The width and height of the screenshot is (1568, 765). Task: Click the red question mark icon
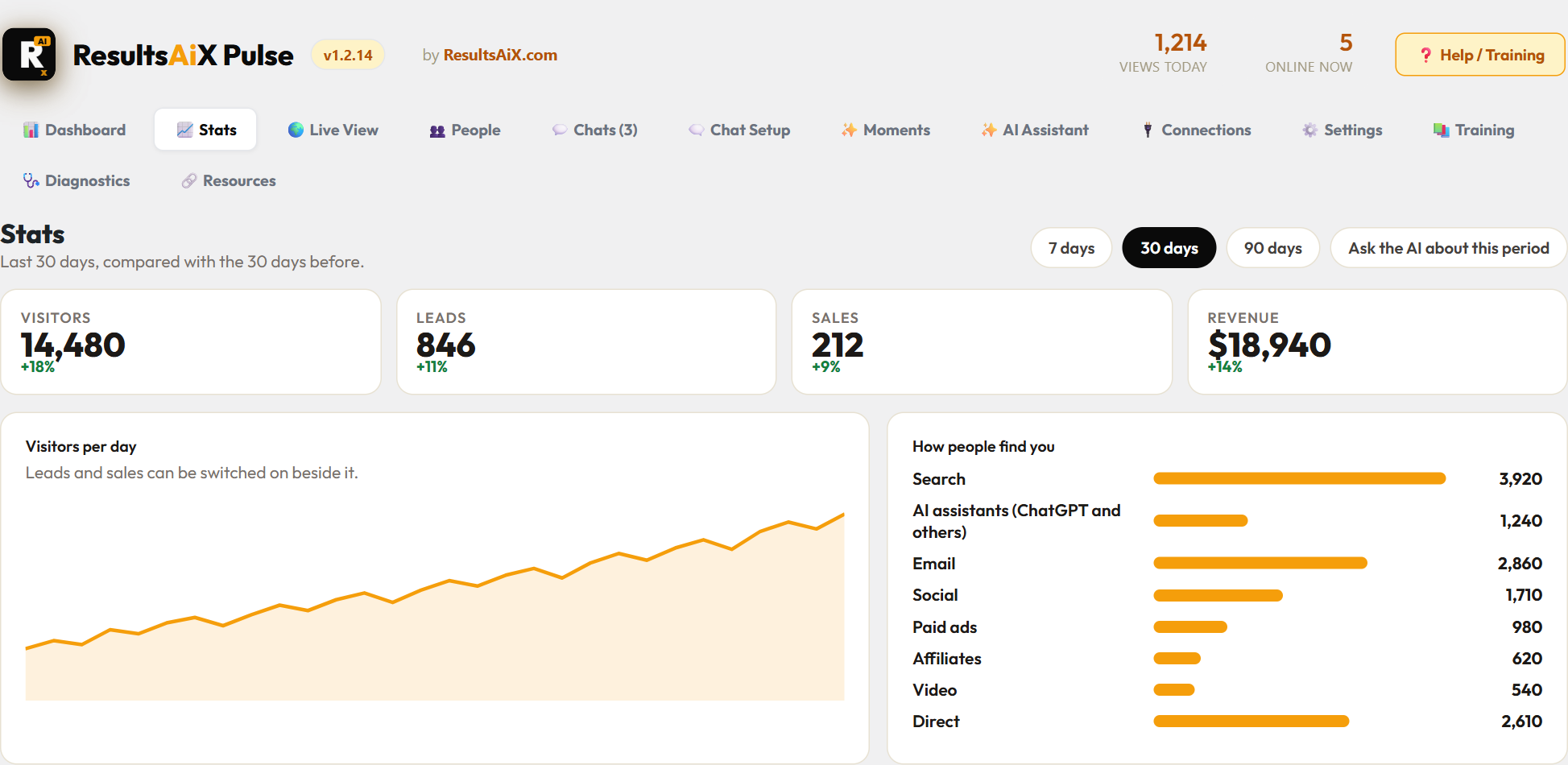[x=1425, y=55]
